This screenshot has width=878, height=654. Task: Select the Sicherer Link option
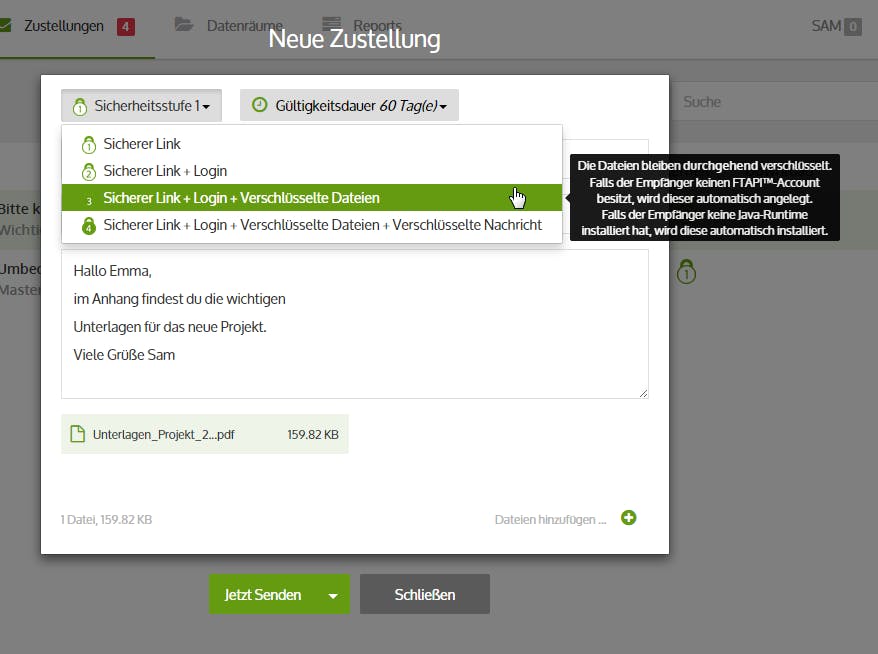point(312,144)
